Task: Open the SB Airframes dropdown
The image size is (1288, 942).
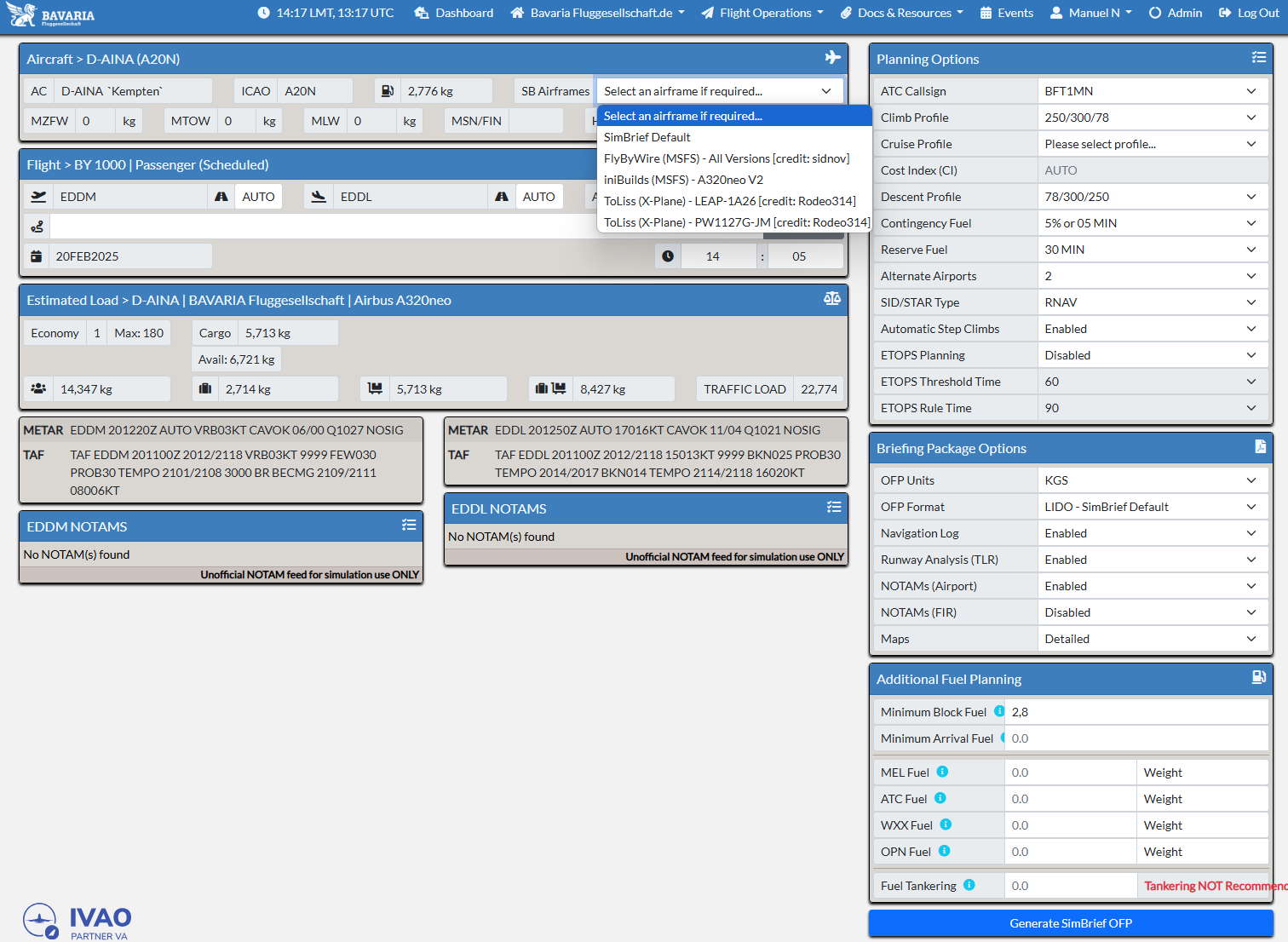Action: point(720,91)
